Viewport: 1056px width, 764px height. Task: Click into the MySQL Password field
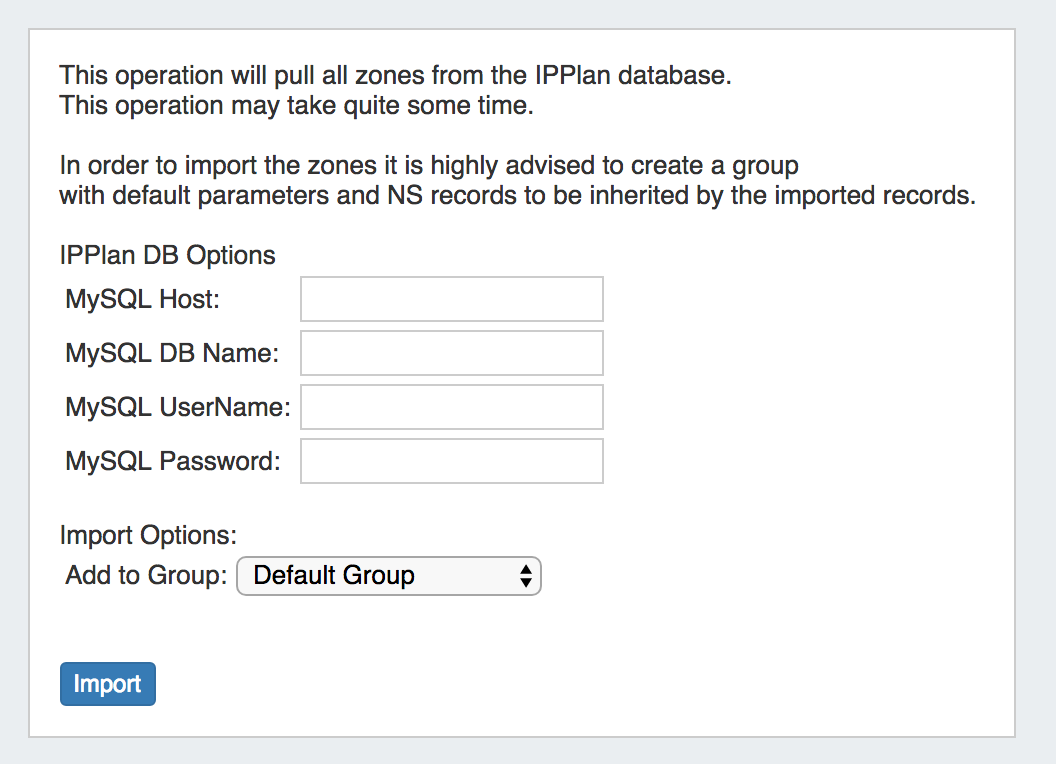(451, 461)
